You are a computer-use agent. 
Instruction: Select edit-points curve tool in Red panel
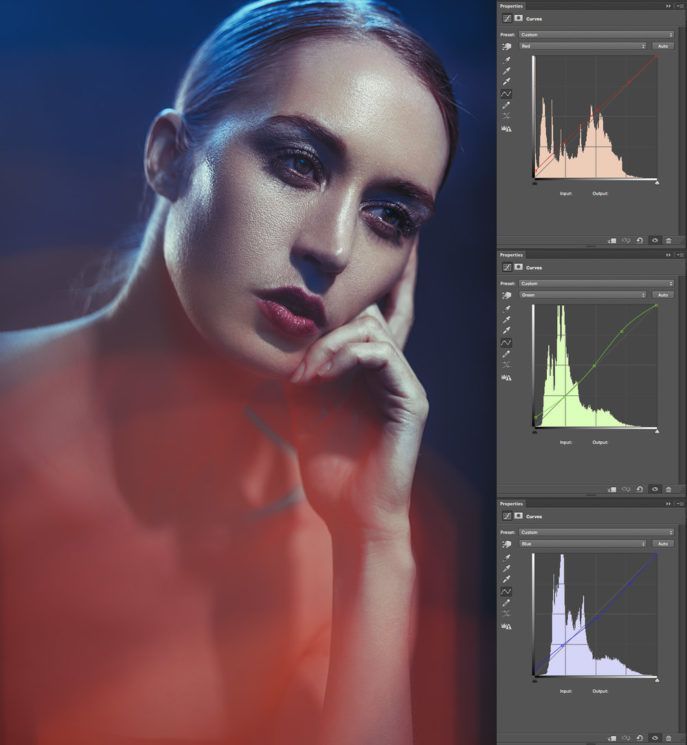point(506,94)
